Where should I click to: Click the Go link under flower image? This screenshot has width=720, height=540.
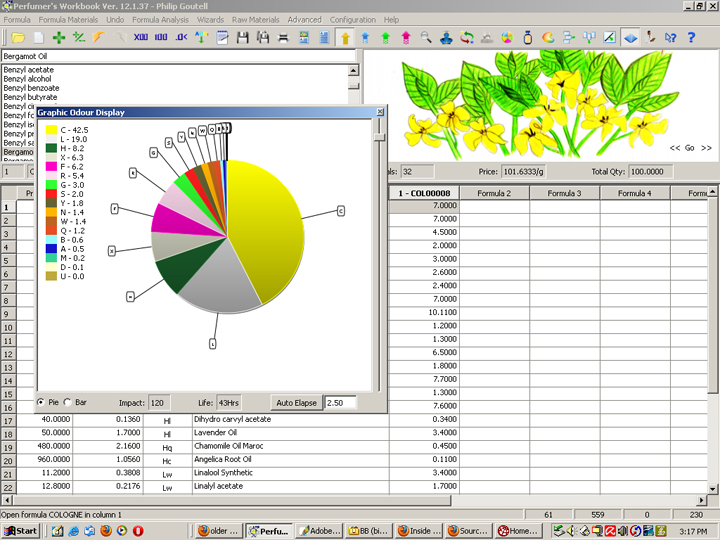point(690,148)
